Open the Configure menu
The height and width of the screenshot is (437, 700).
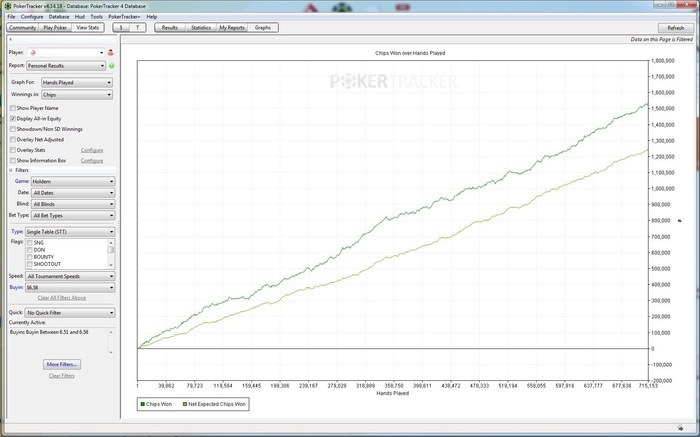tap(32, 17)
